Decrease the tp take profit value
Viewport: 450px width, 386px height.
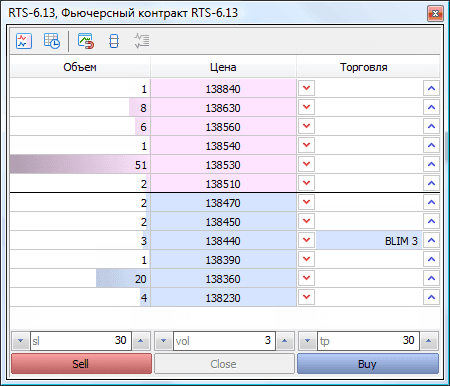[x=307, y=341]
